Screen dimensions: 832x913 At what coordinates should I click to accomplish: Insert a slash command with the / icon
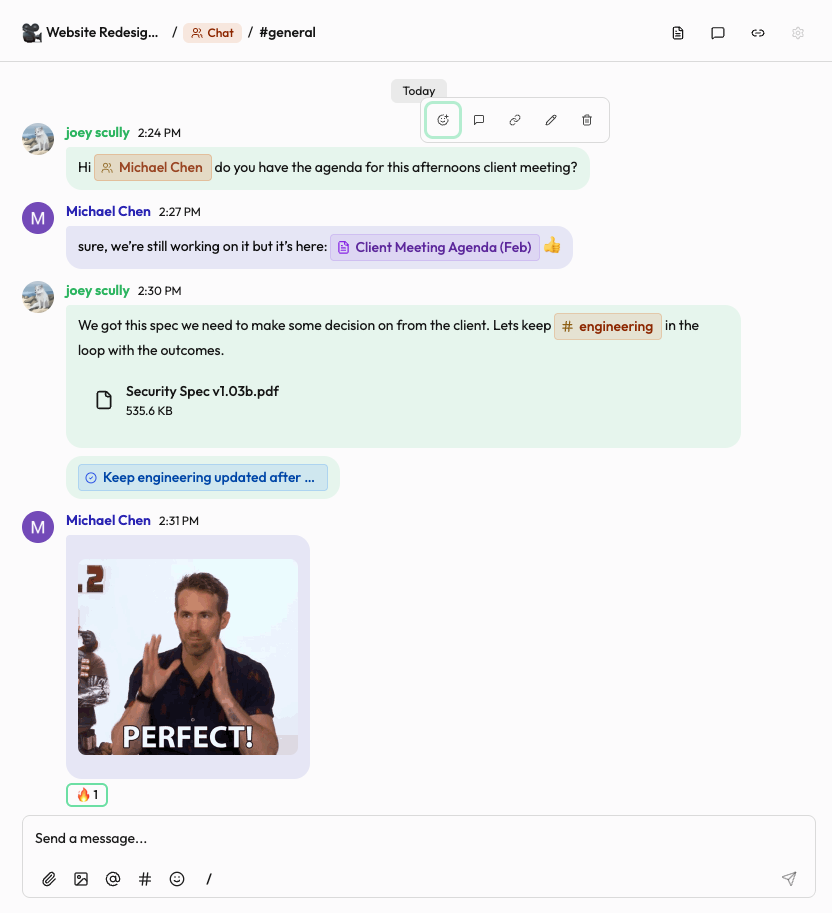[209, 879]
